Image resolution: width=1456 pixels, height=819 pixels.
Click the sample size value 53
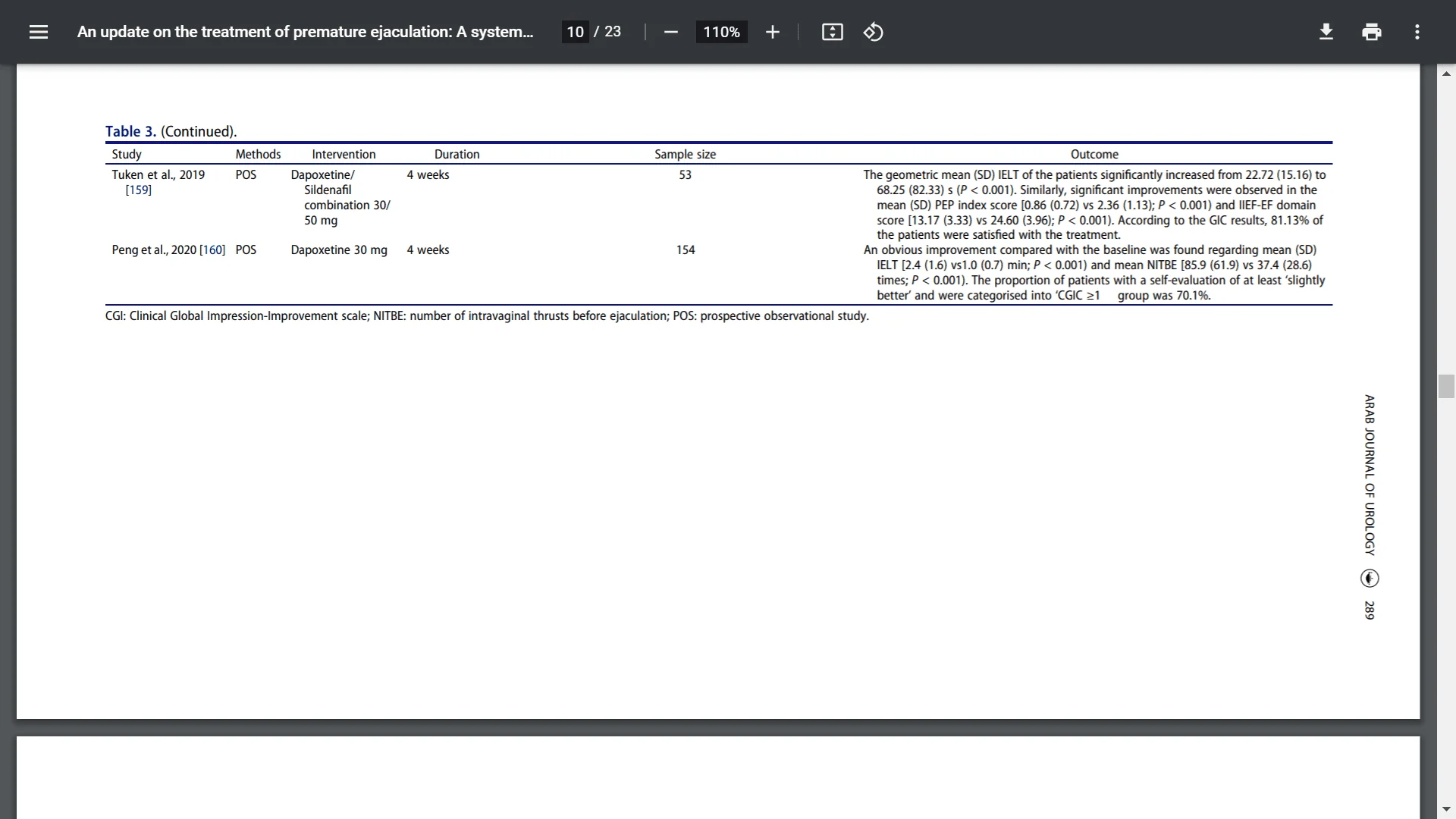tap(685, 174)
